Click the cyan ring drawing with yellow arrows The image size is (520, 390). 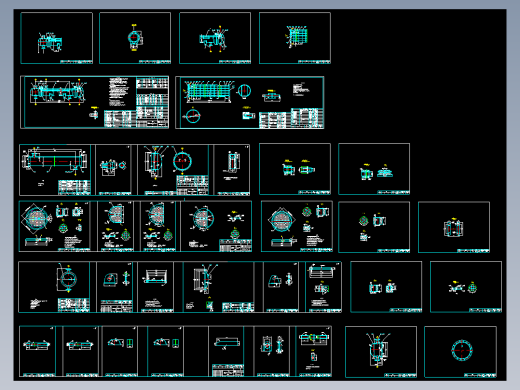pyautogui.click(x=54, y=287)
